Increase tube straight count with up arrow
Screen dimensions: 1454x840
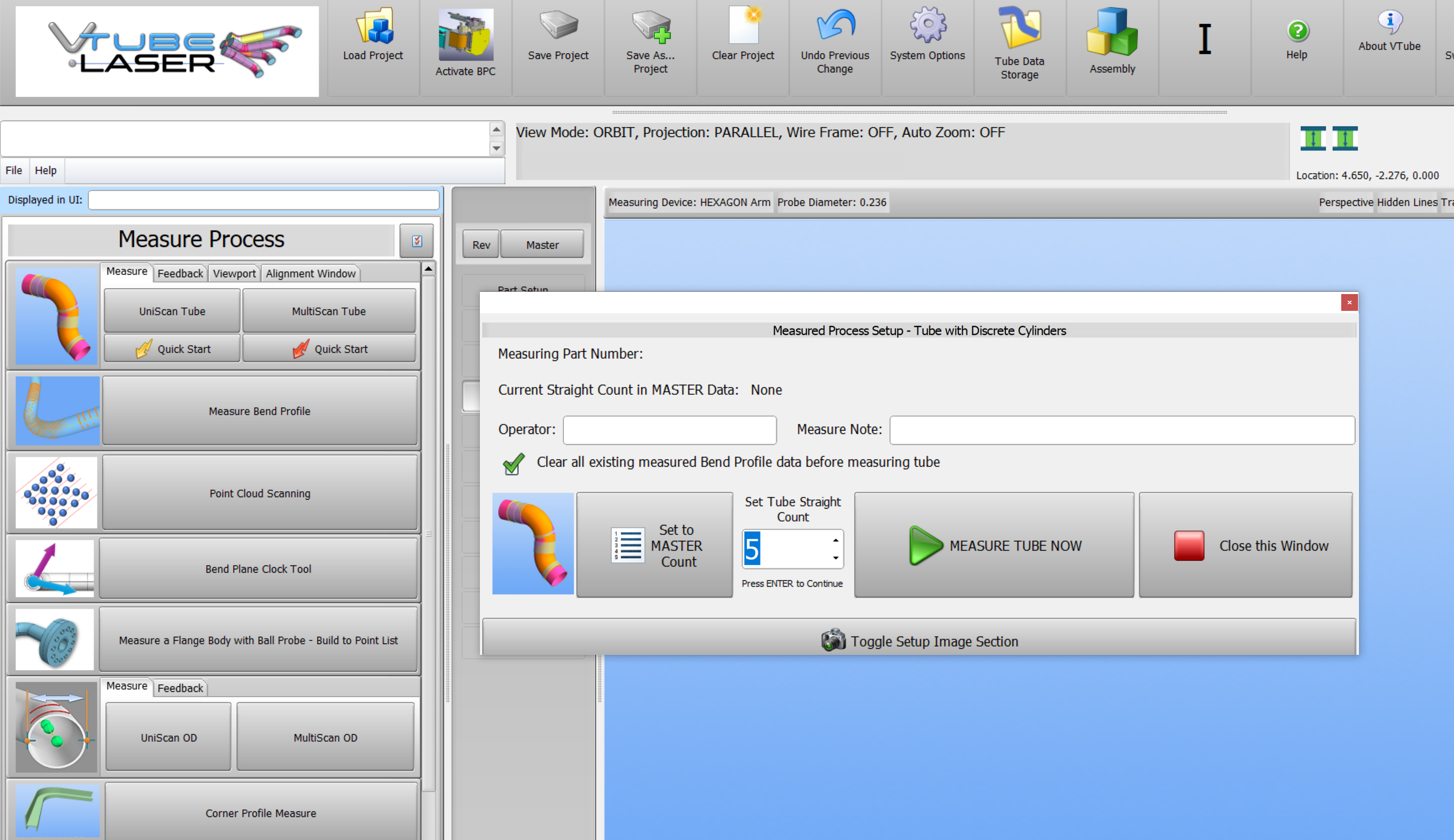835,541
